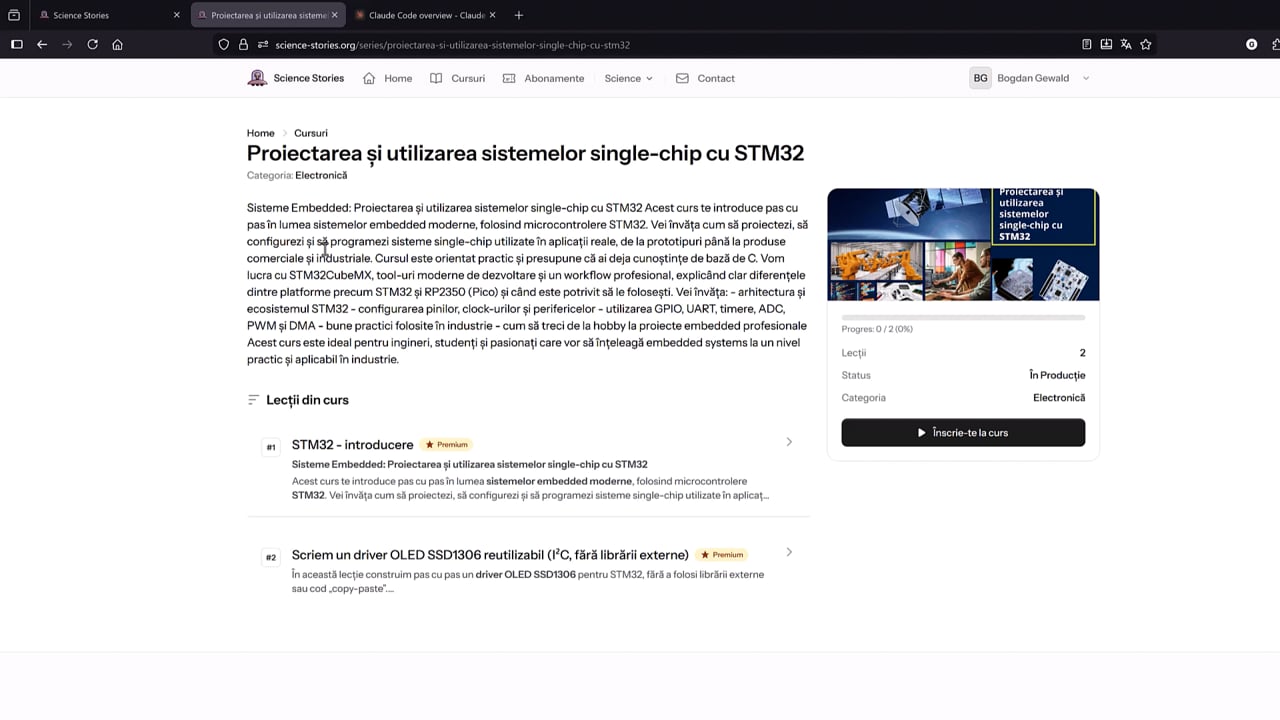This screenshot has height=720, width=1280.
Task: Open the Home menu item
Action: [x=387, y=78]
